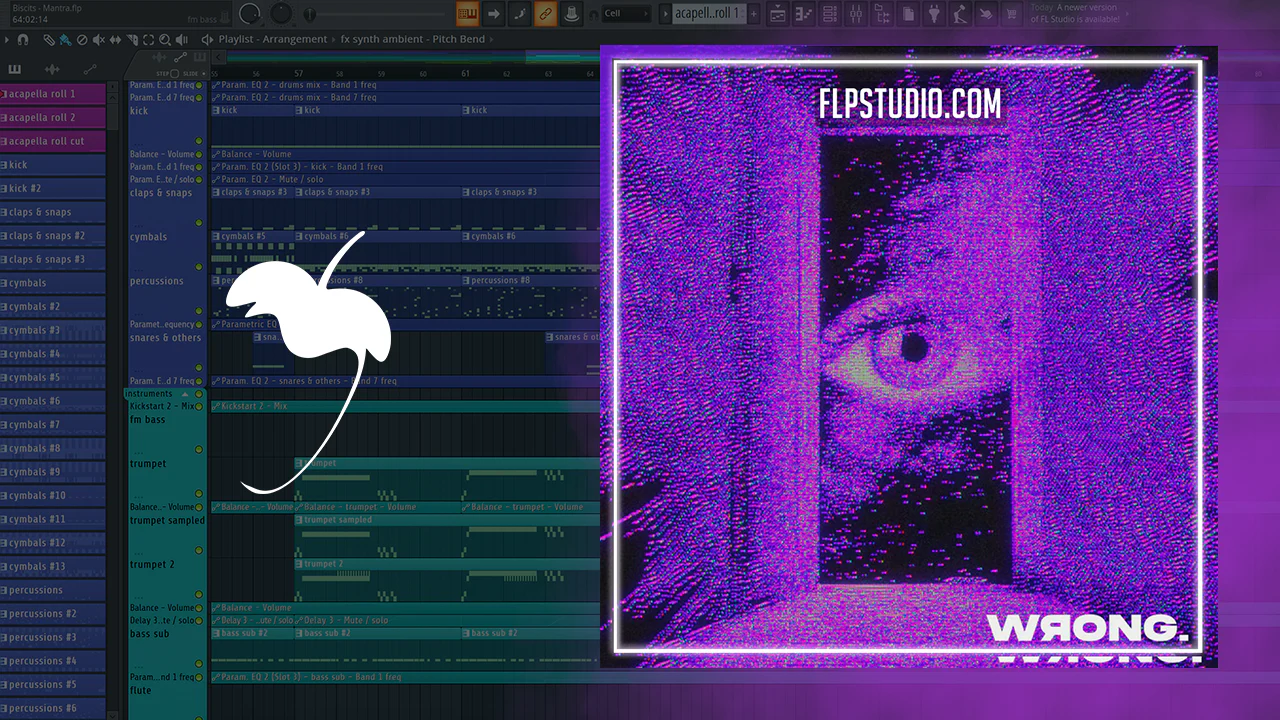Open the pattern selector acapell..roll 1
1280x720 pixels.
pyautogui.click(x=708, y=14)
